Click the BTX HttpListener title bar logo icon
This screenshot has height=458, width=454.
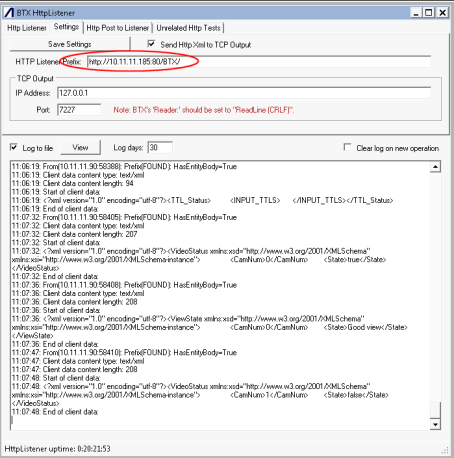click(x=9, y=13)
